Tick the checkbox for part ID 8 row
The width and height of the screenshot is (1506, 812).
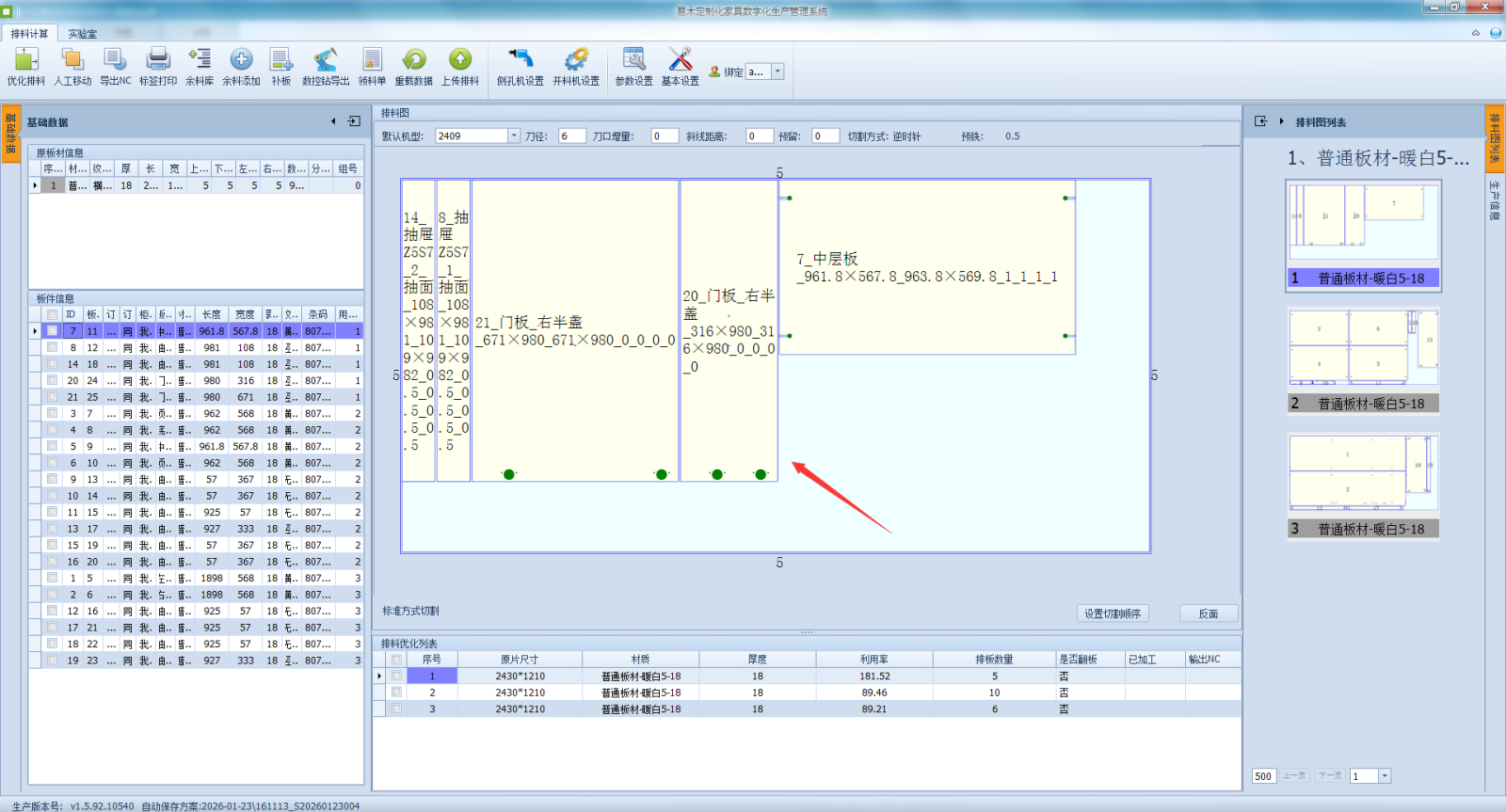click(x=53, y=347)
